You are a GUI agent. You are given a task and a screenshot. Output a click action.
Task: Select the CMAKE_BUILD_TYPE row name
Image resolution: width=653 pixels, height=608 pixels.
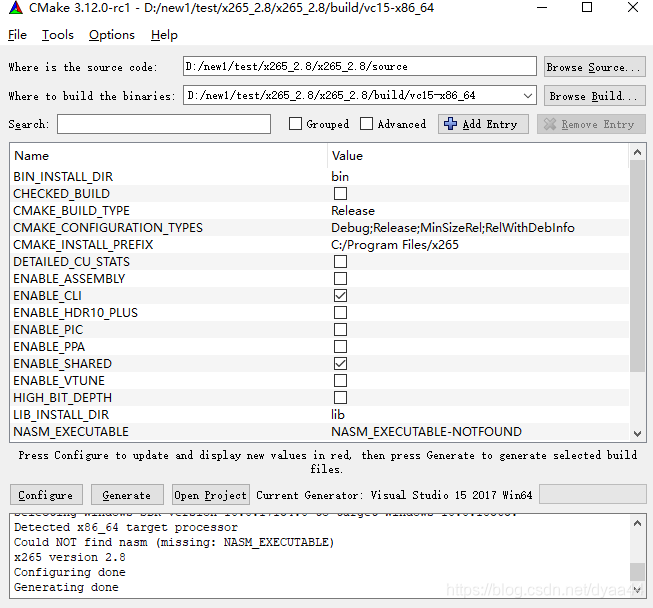[x=71, y=211]
